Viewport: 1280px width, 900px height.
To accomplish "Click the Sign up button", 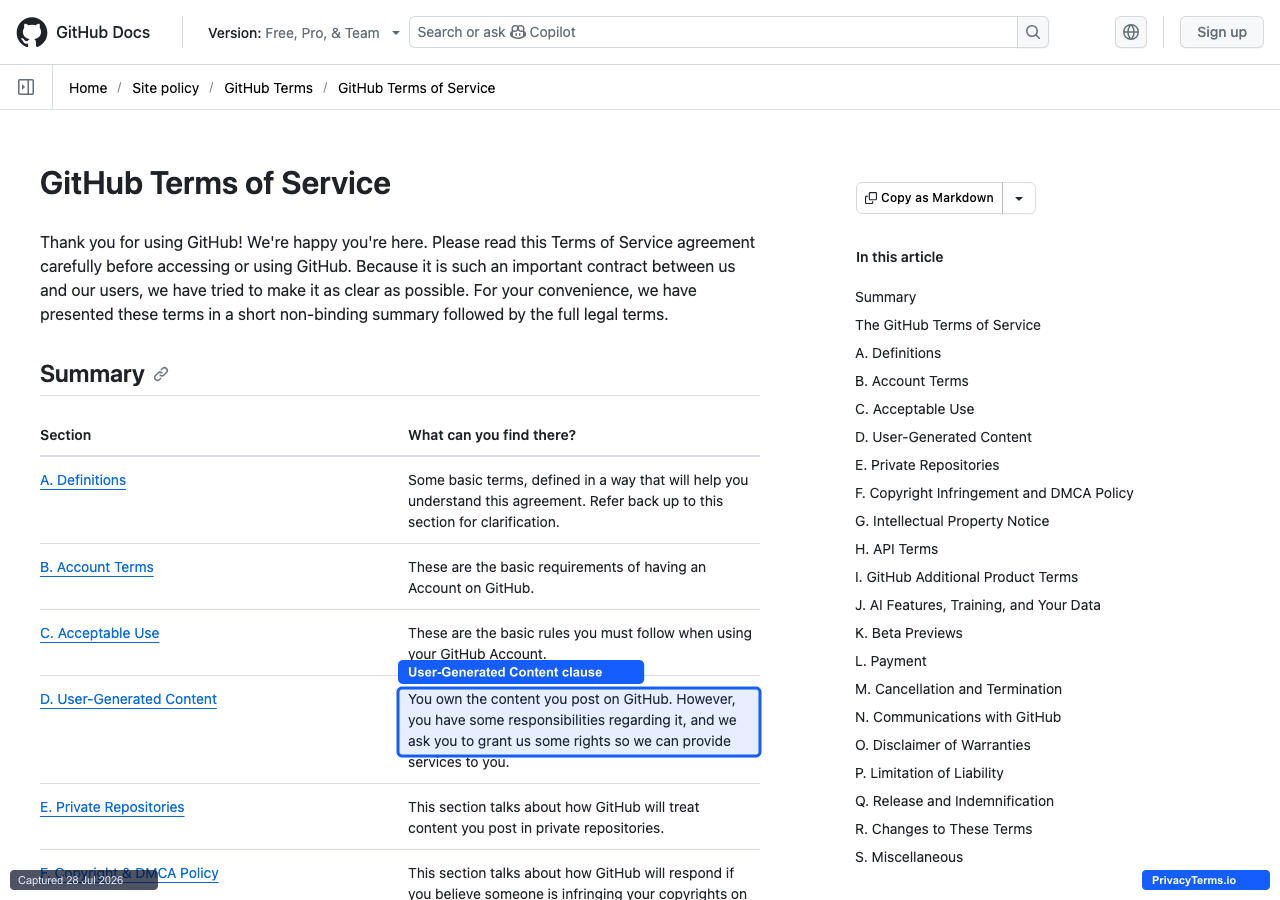I will tap(1222, 32).
